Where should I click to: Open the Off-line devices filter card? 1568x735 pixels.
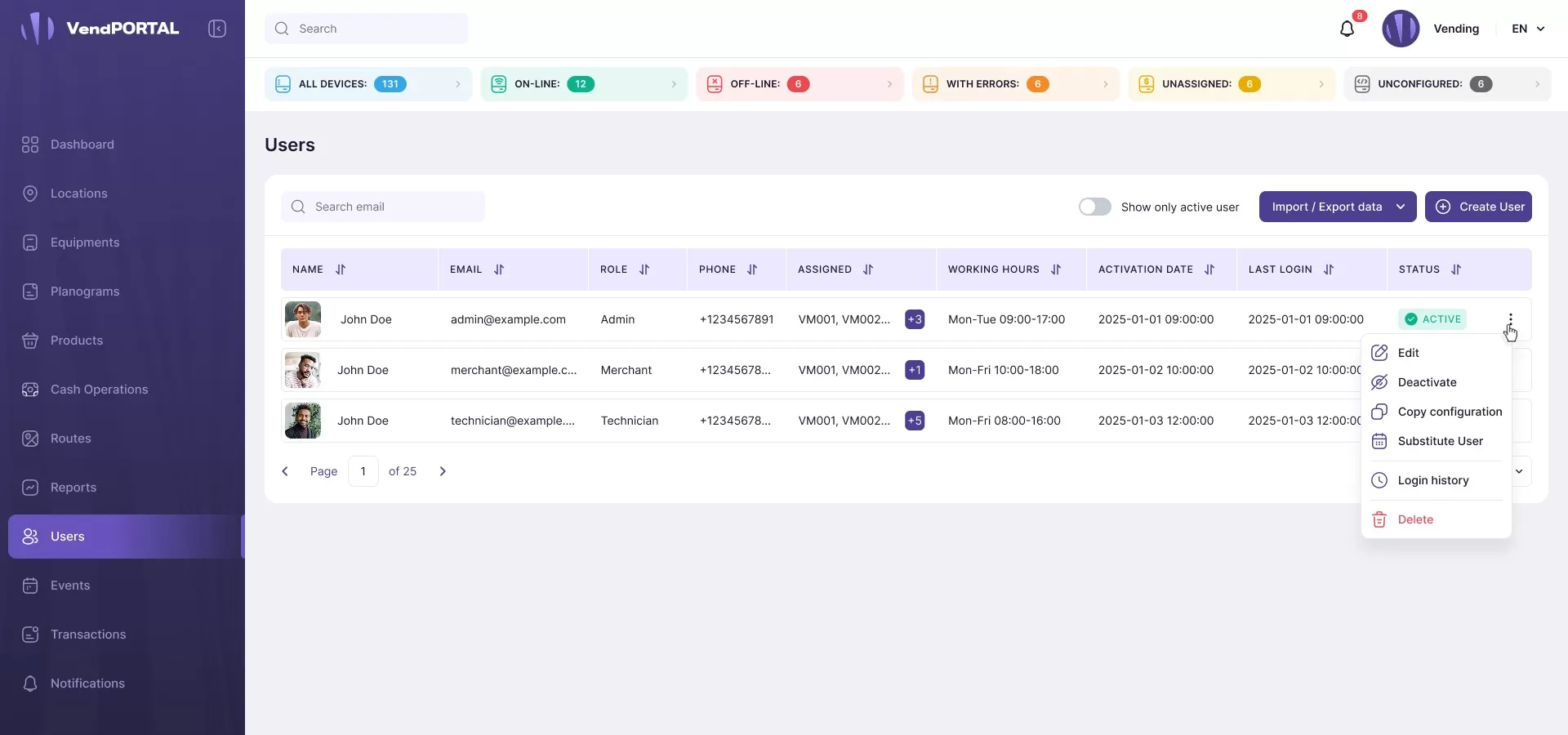point(800,84)
